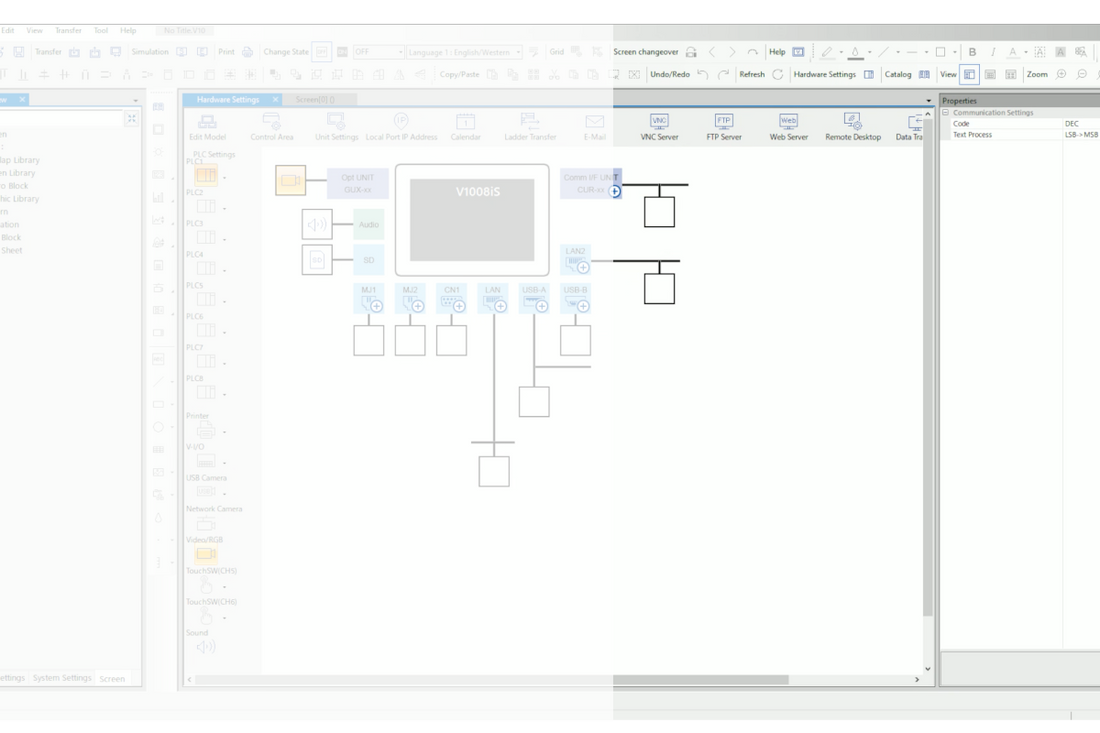Switch to the Screen[0] tab

tap(315, 100)
